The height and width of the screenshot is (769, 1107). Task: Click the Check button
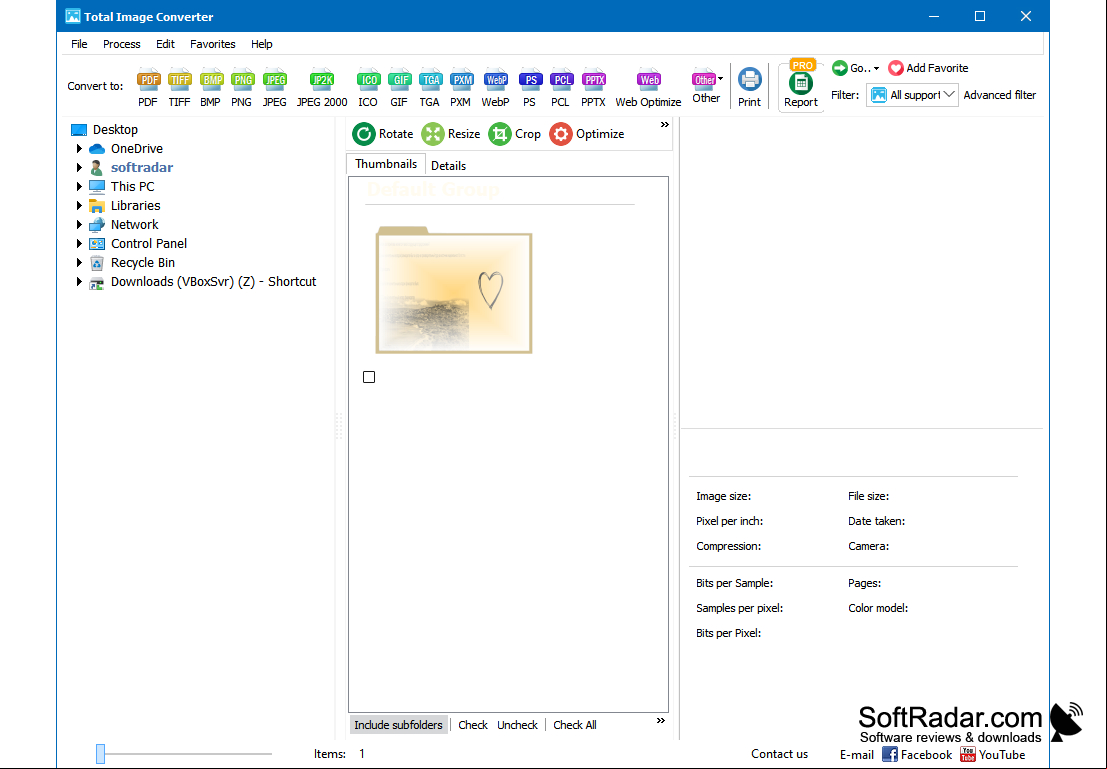click(472, 725)
